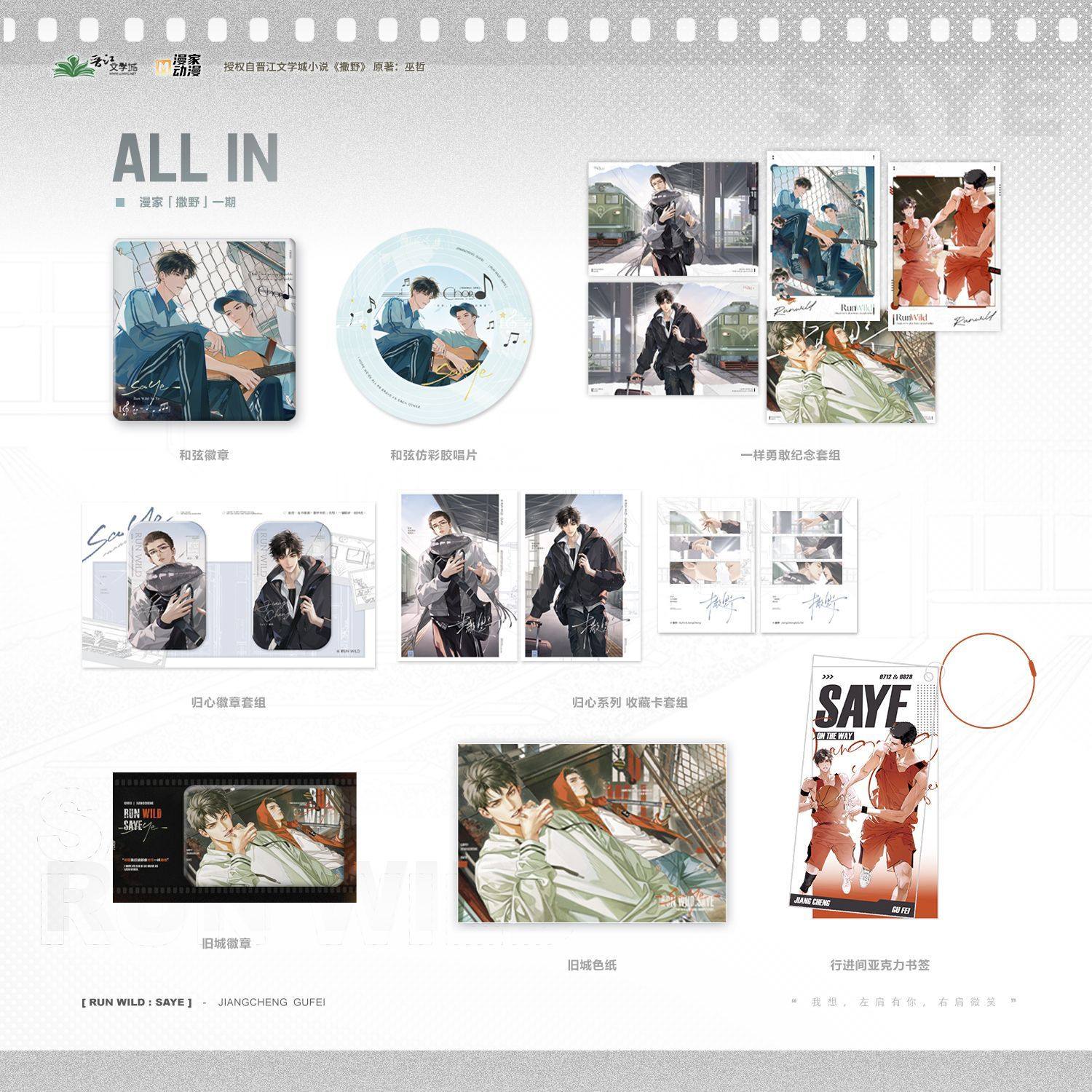This screenshot has height=1092, width=1092.
Task: Click the [ RUN WILD : SAYE ] footer text
Action: coord(137,1002)
